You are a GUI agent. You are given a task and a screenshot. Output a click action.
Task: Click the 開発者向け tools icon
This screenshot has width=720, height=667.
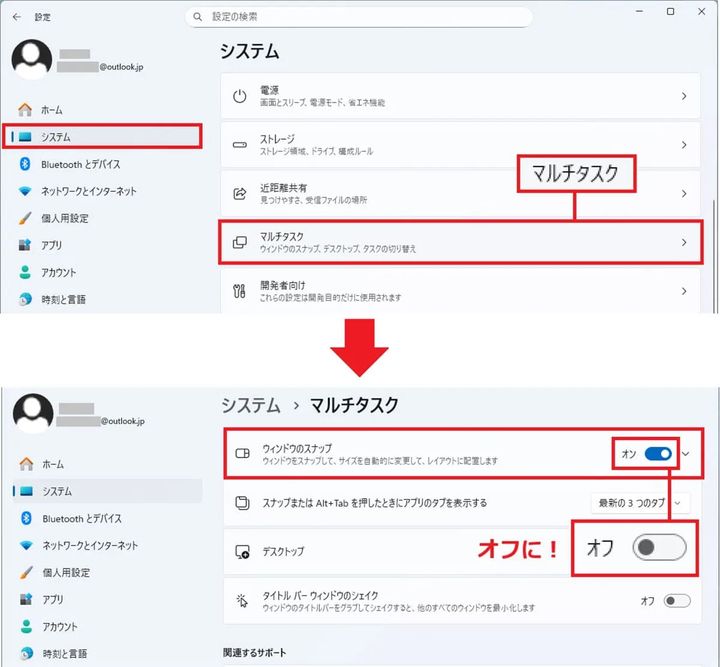click(x=240, y=291)
